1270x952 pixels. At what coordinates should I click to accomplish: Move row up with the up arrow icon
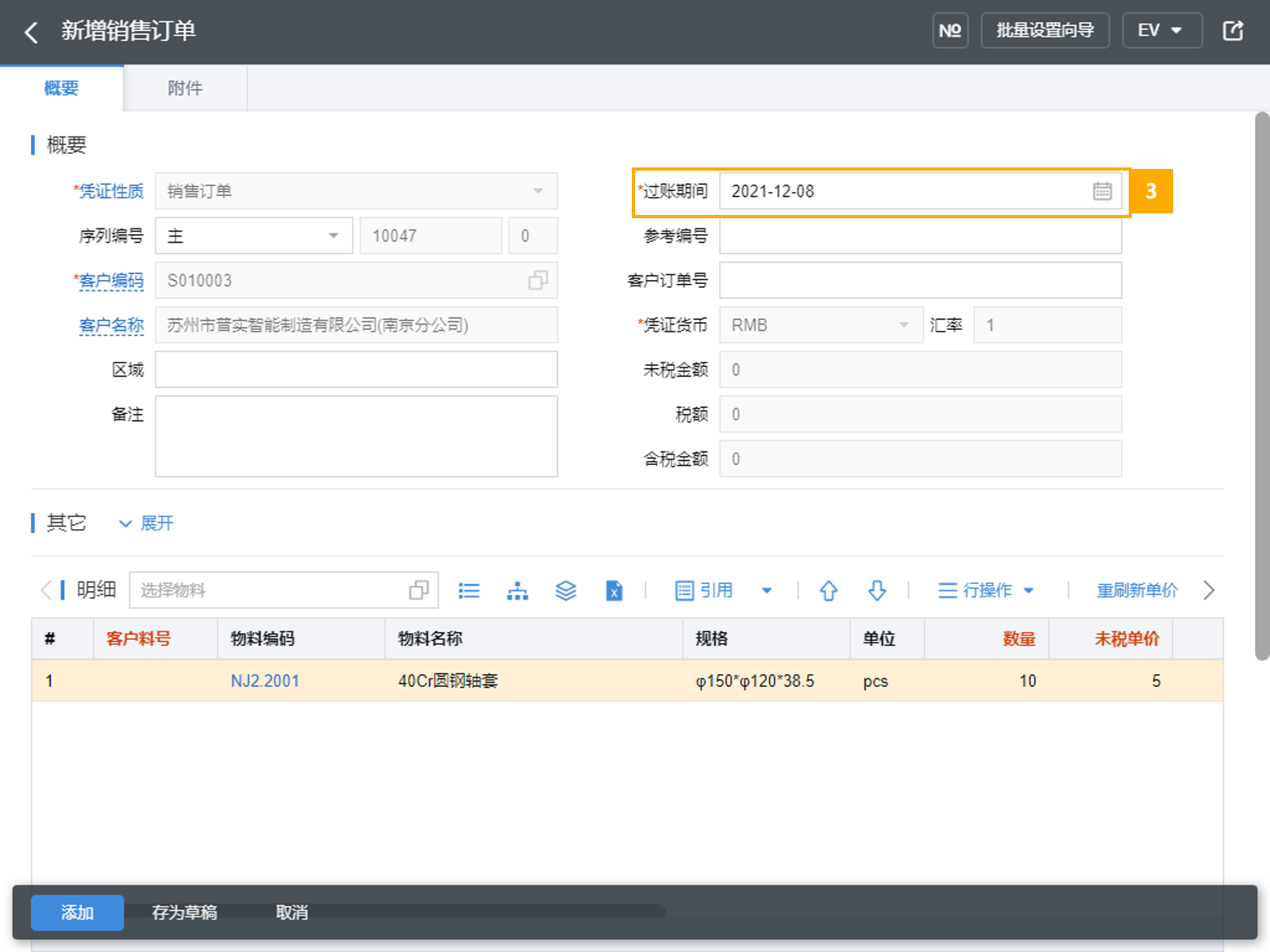(829, 590)
